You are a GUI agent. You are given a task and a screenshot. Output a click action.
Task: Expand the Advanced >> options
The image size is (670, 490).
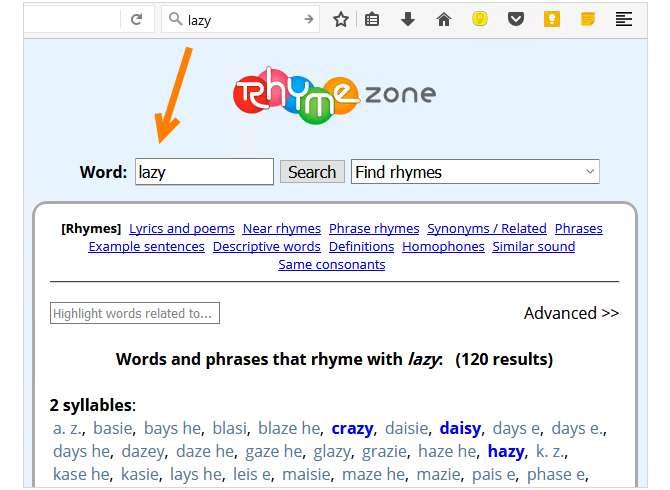(571, 313)
